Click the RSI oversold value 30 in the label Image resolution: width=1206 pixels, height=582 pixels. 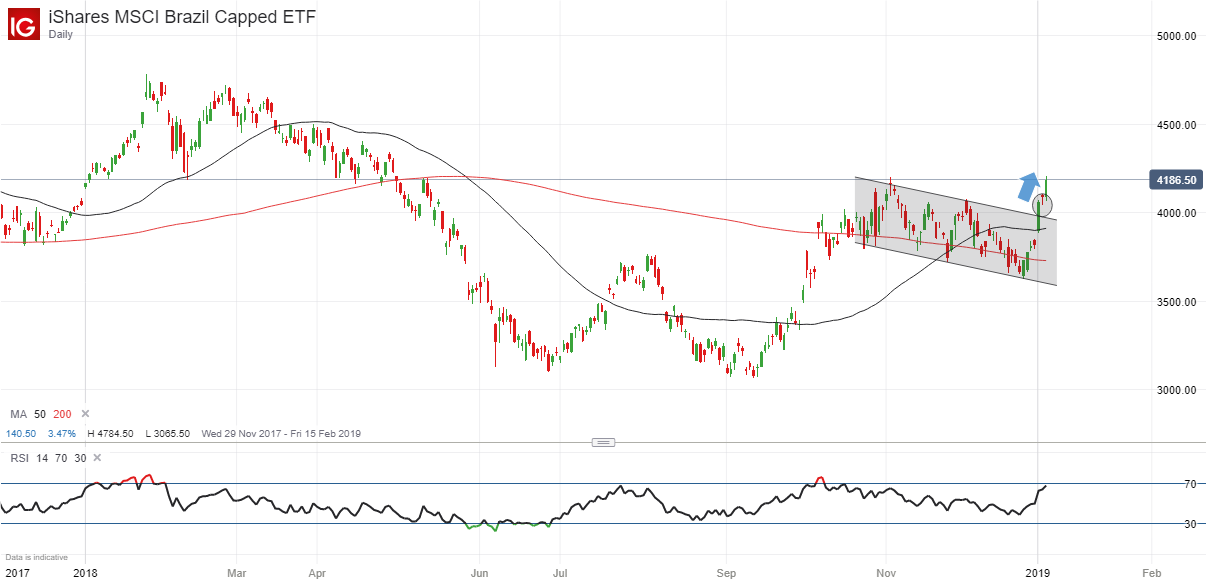click(x=80, y=457)
